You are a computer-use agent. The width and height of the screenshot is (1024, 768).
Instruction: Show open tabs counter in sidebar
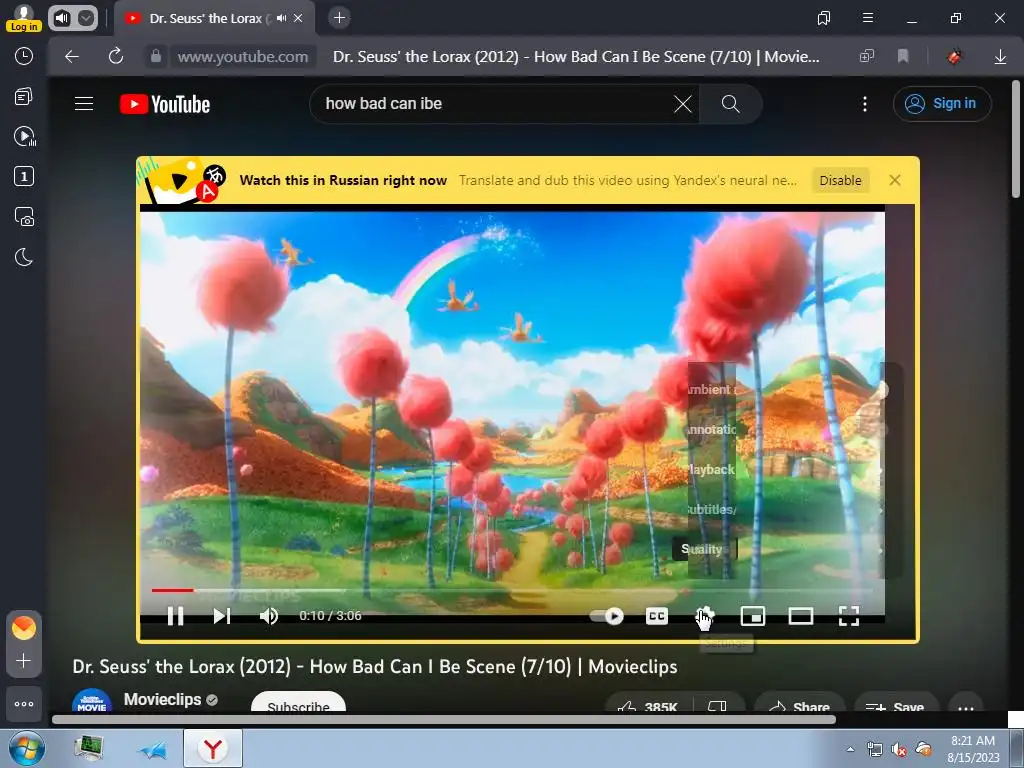(24, 176)
